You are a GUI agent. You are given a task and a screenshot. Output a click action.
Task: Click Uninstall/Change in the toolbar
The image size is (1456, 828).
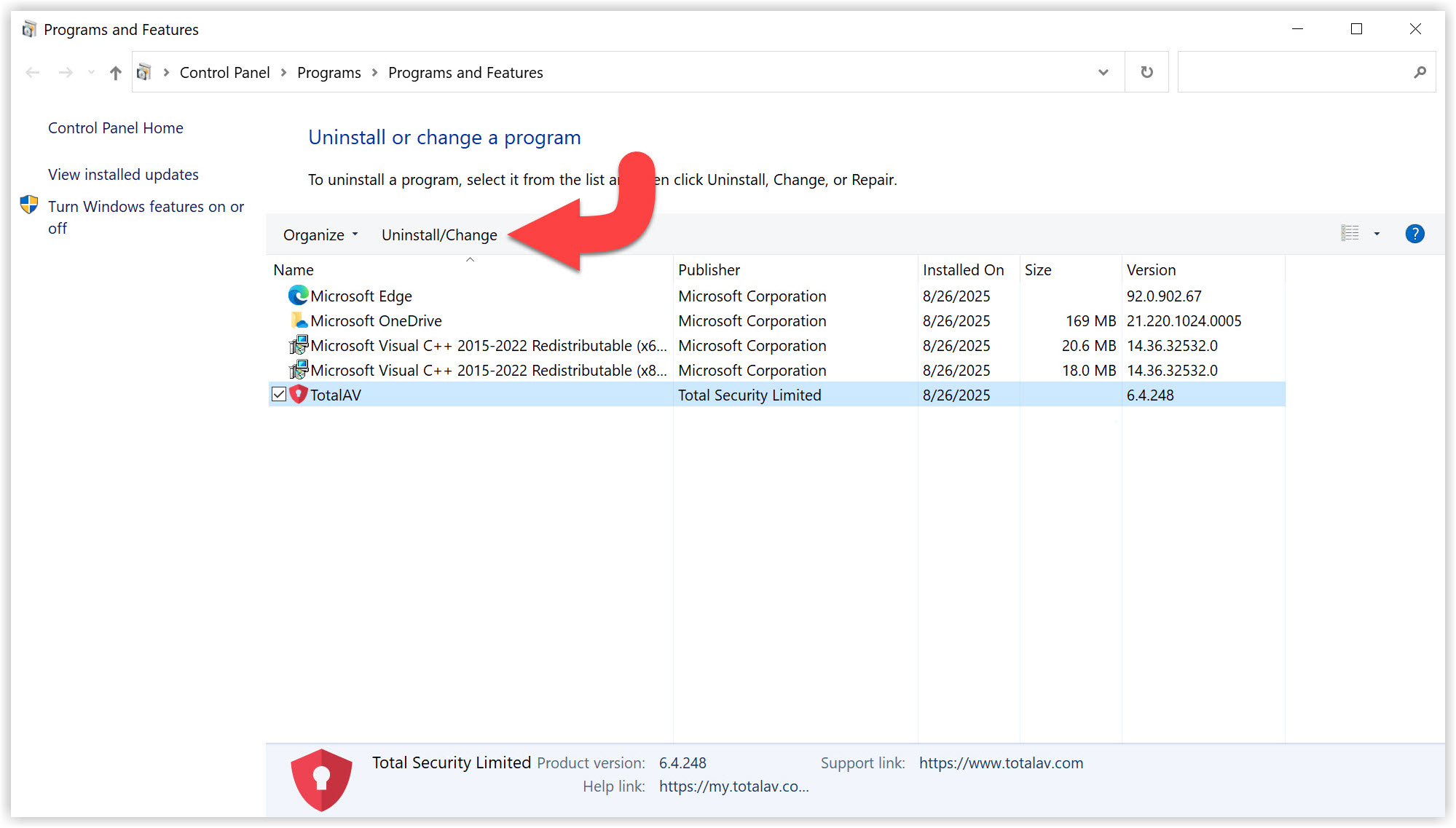click(439, 234)
